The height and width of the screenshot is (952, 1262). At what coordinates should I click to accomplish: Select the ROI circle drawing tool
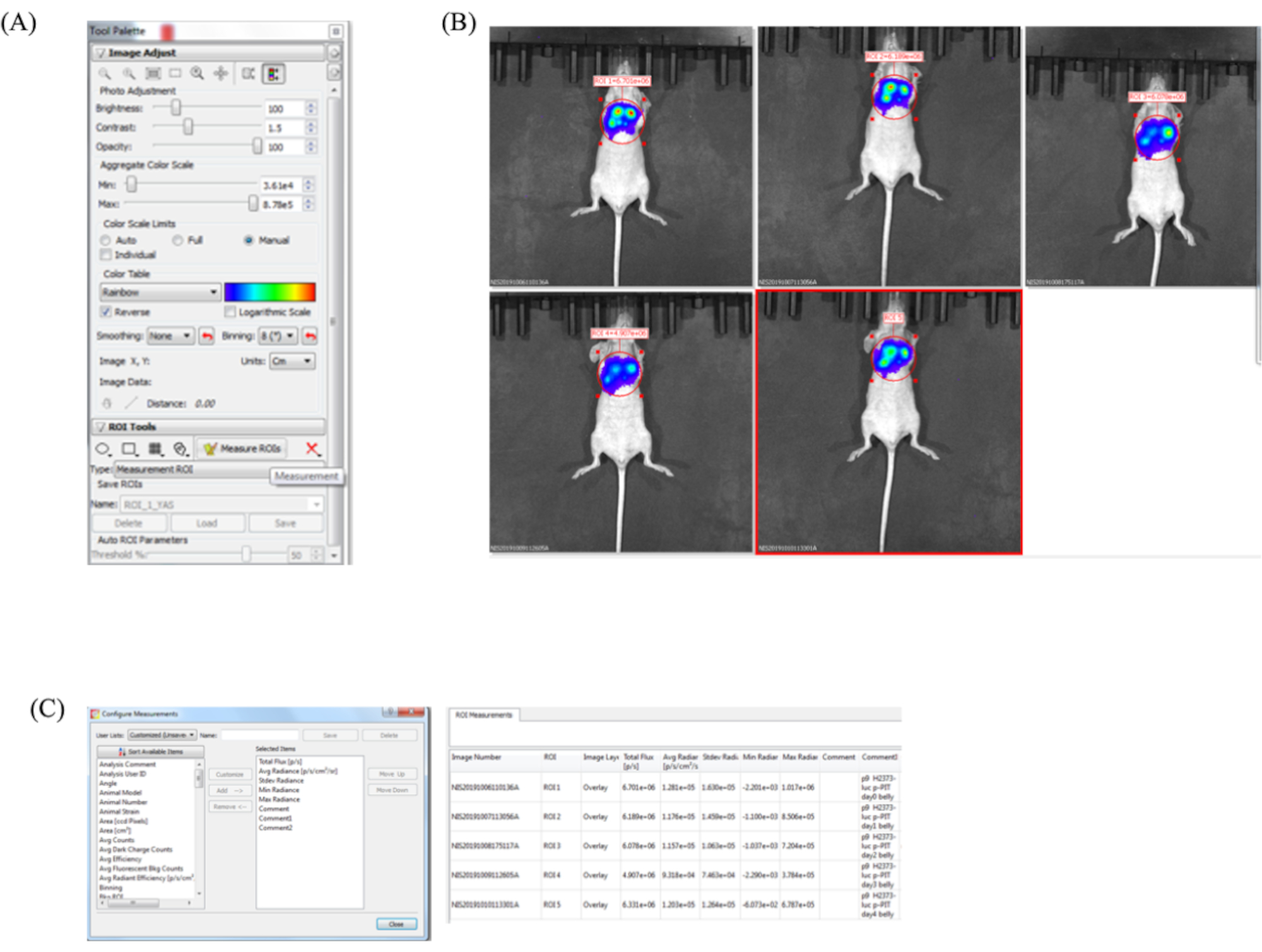pyautogui.click(x=102, y=449)
